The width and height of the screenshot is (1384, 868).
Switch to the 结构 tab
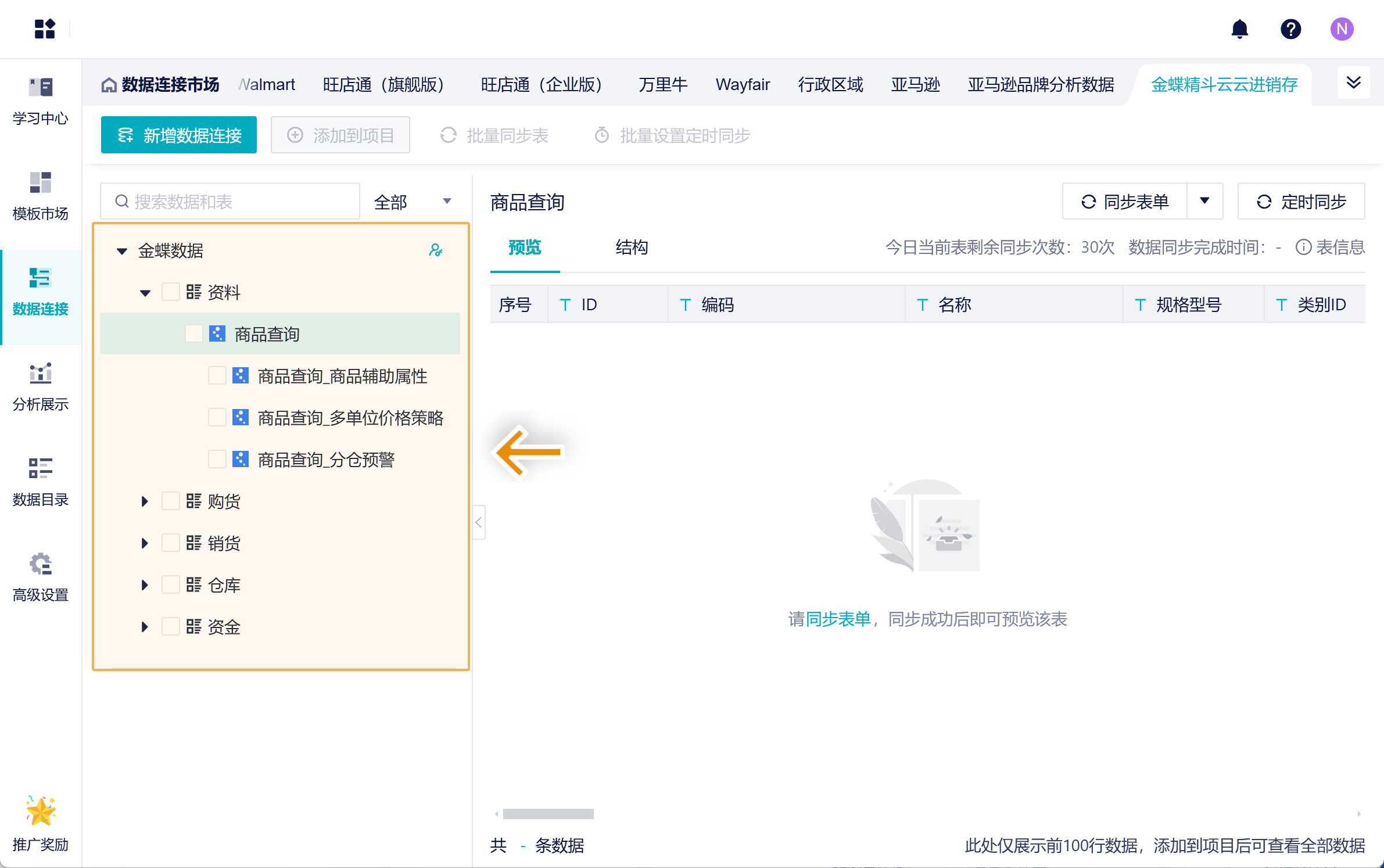(632, 248)
